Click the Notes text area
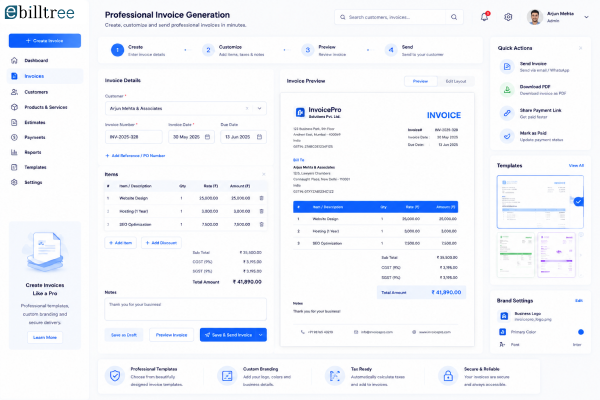The image size is (600, 400). (186, 309)
